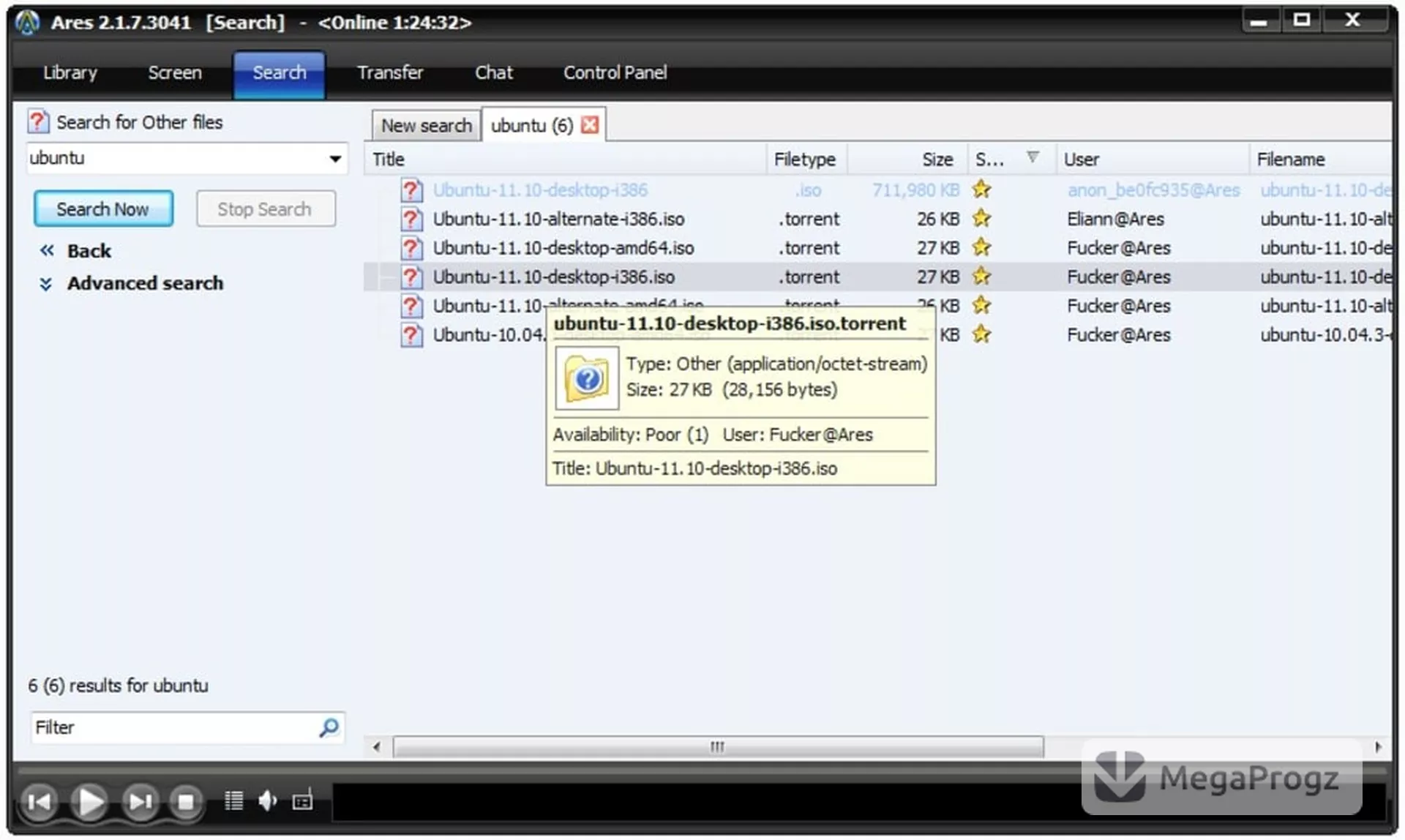1405x840 pixels.
Task: Click the horizontal scrollbar thumb
Action: (x=718, y=747)
